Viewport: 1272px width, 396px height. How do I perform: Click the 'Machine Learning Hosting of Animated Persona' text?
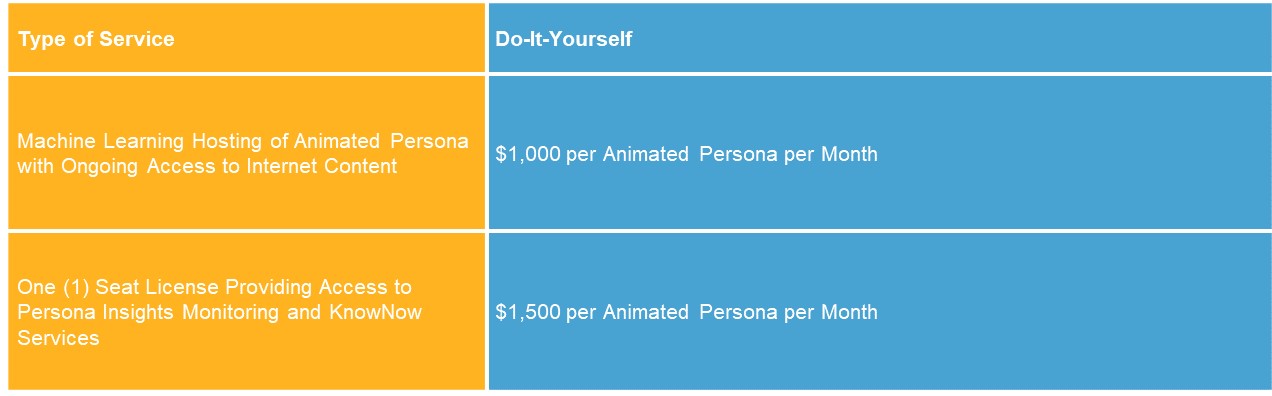243,141
